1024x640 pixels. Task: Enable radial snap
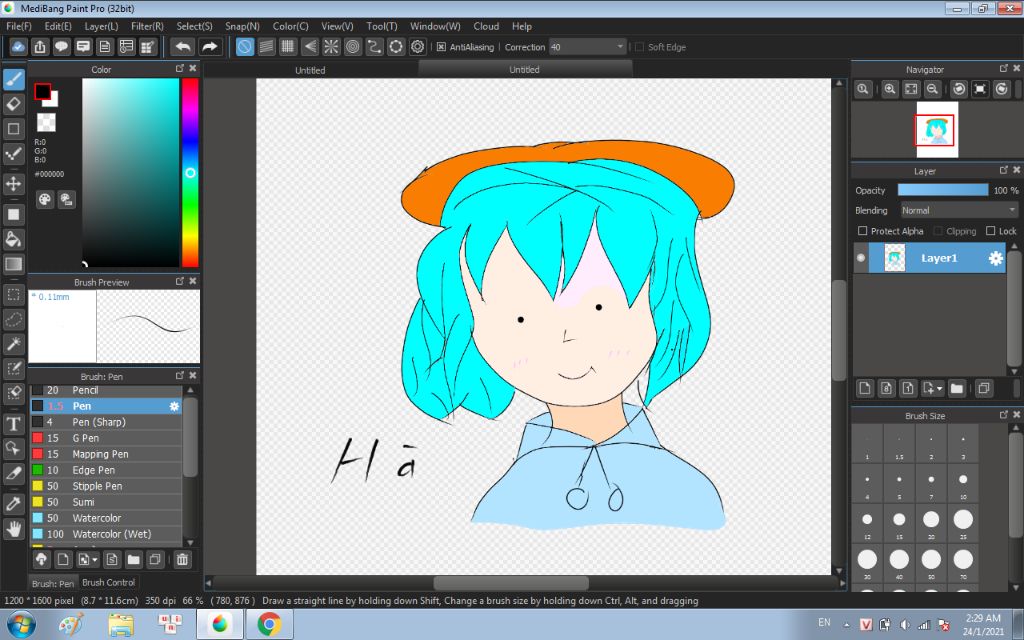(331, 47)
